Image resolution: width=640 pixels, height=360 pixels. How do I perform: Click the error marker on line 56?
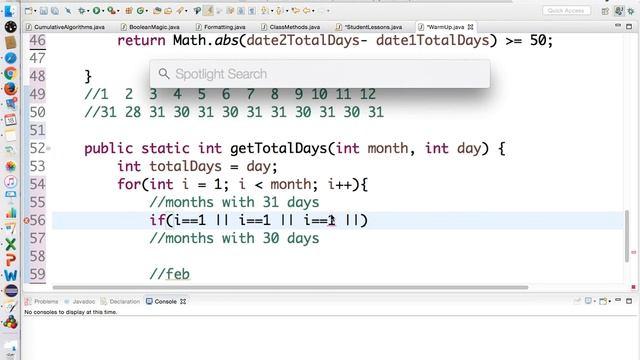(x=27, y=220)
